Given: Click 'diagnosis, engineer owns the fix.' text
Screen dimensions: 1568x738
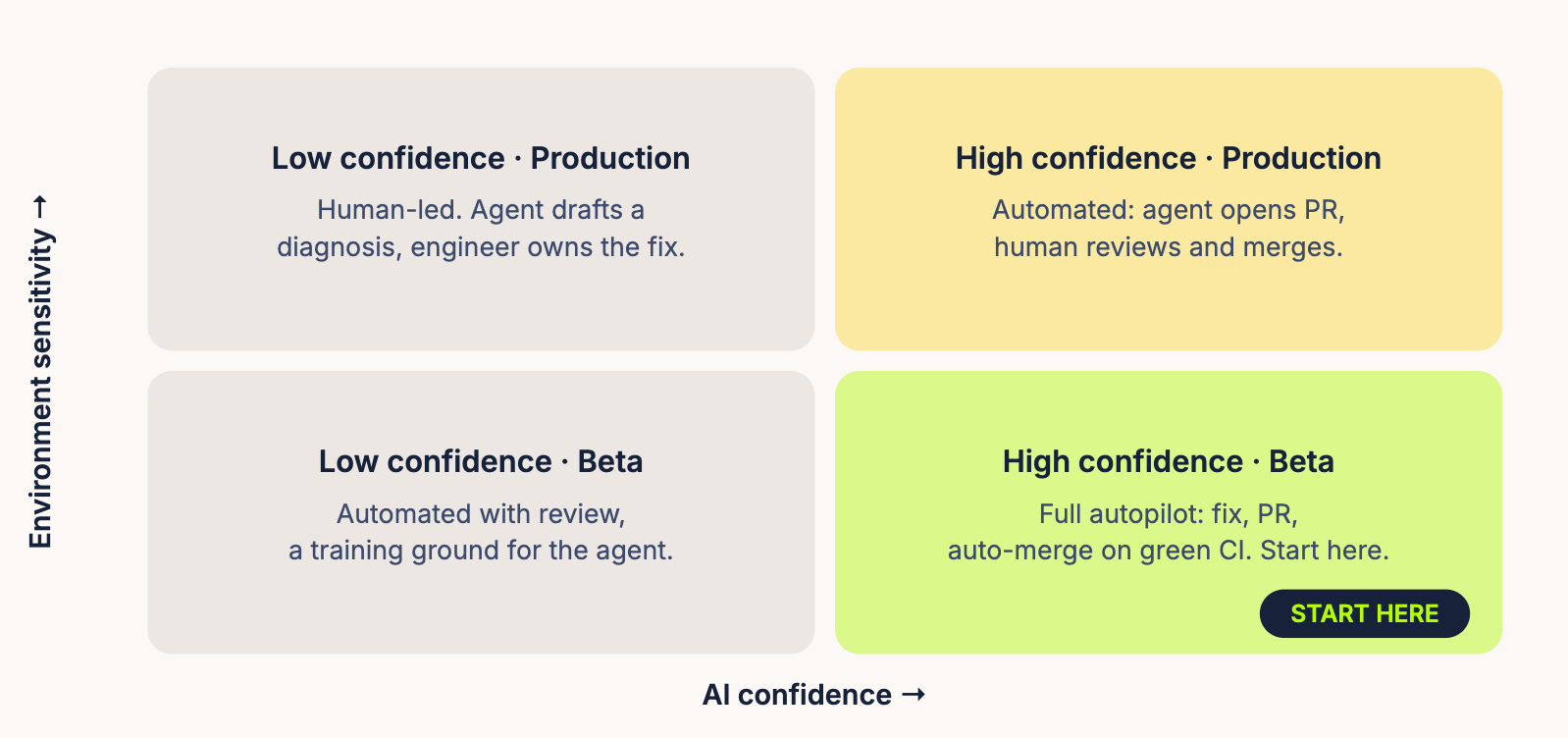Looking at the screenshot, I should click(x=481, y=247).
